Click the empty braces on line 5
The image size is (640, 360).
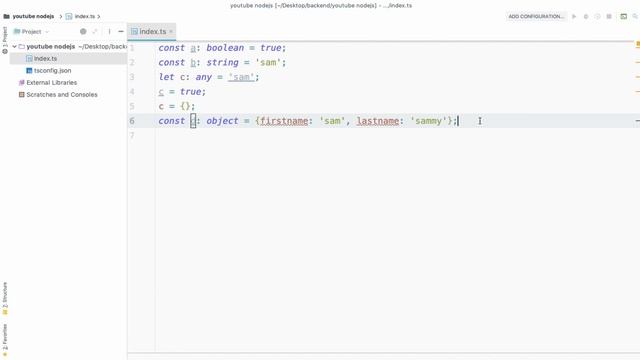[185, 106]
